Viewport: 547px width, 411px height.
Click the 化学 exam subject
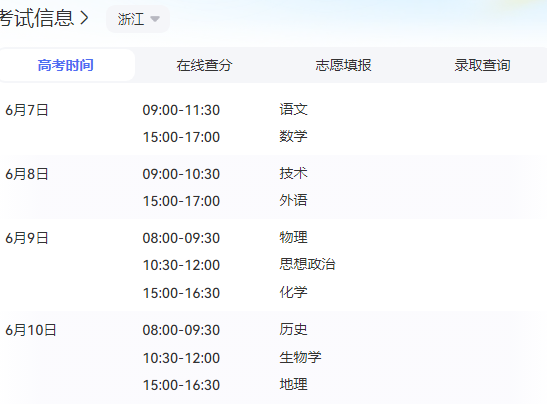pos(293,292)
